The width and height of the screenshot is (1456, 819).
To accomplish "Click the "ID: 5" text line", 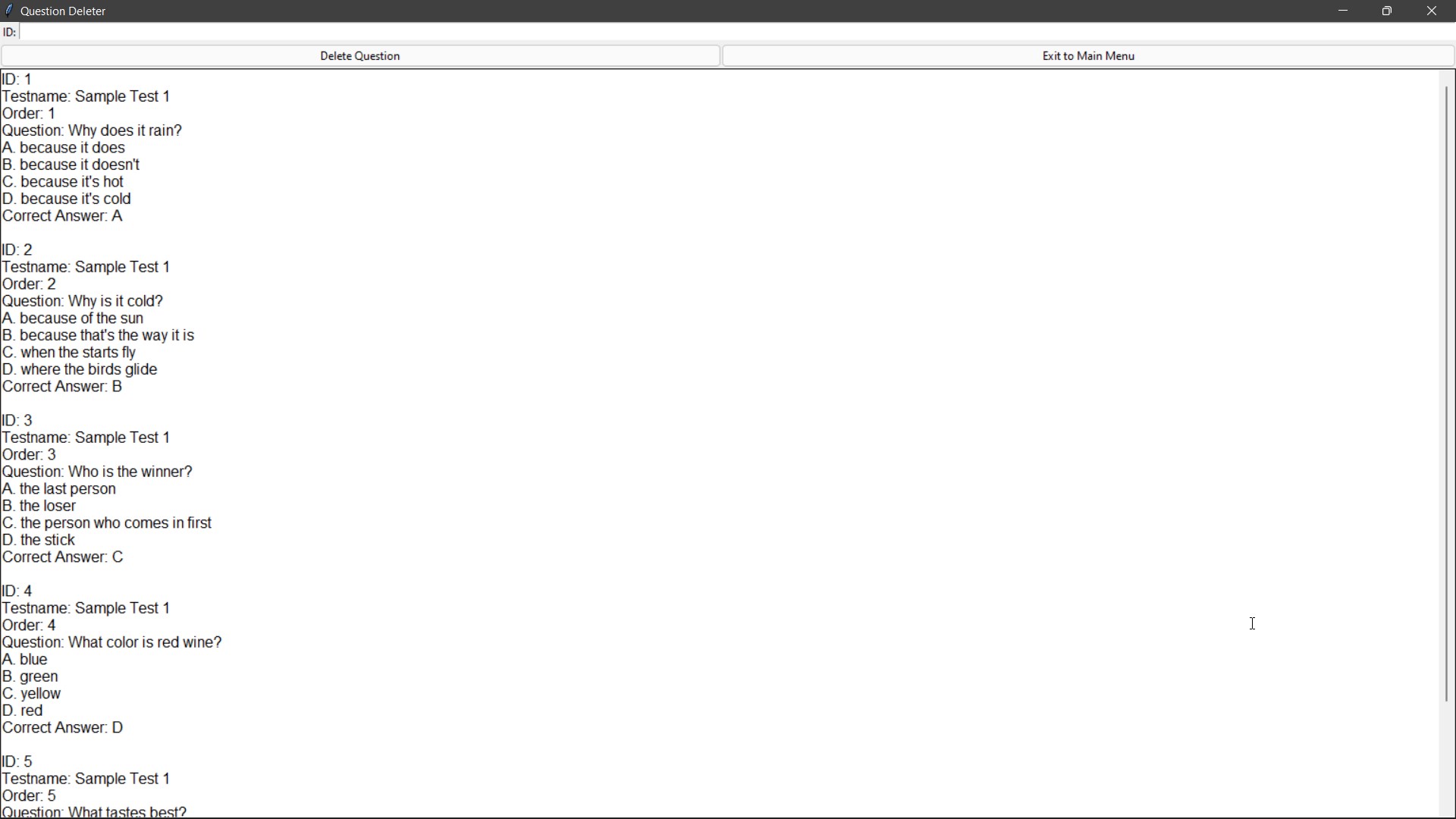I will 17,761.
